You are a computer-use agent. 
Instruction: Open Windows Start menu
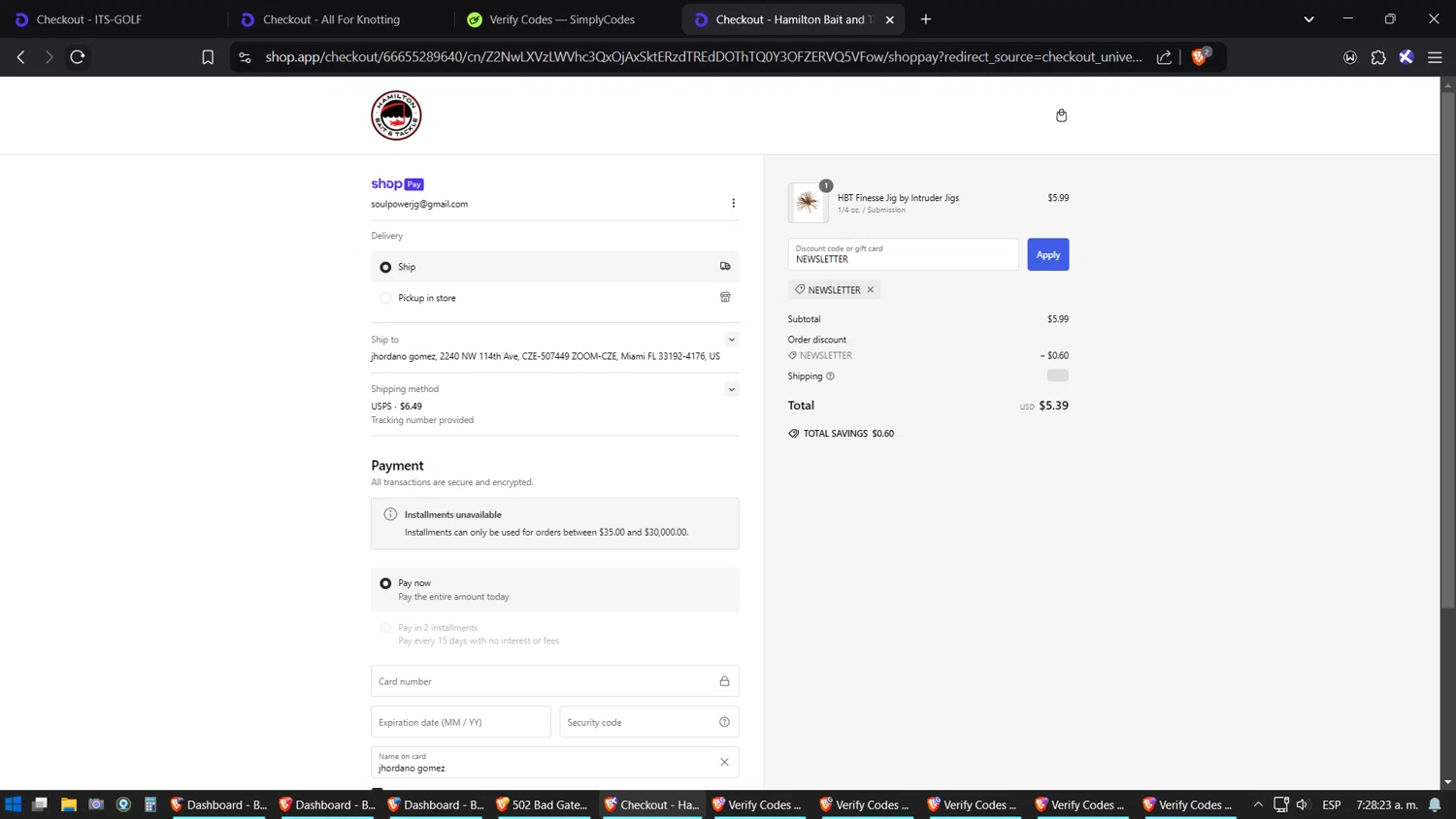(14, 804)
